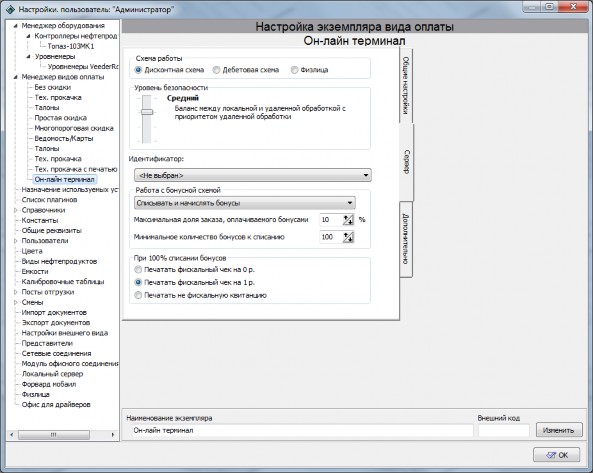
Task: Click the Изменить button
Action: [x=559, y=430]
